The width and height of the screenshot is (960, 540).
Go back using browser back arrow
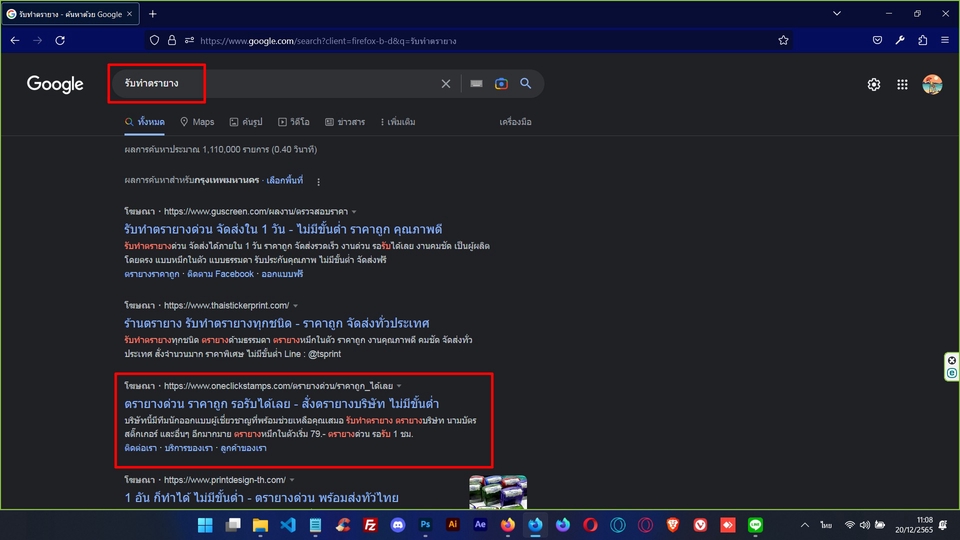[x=15, y=40]
